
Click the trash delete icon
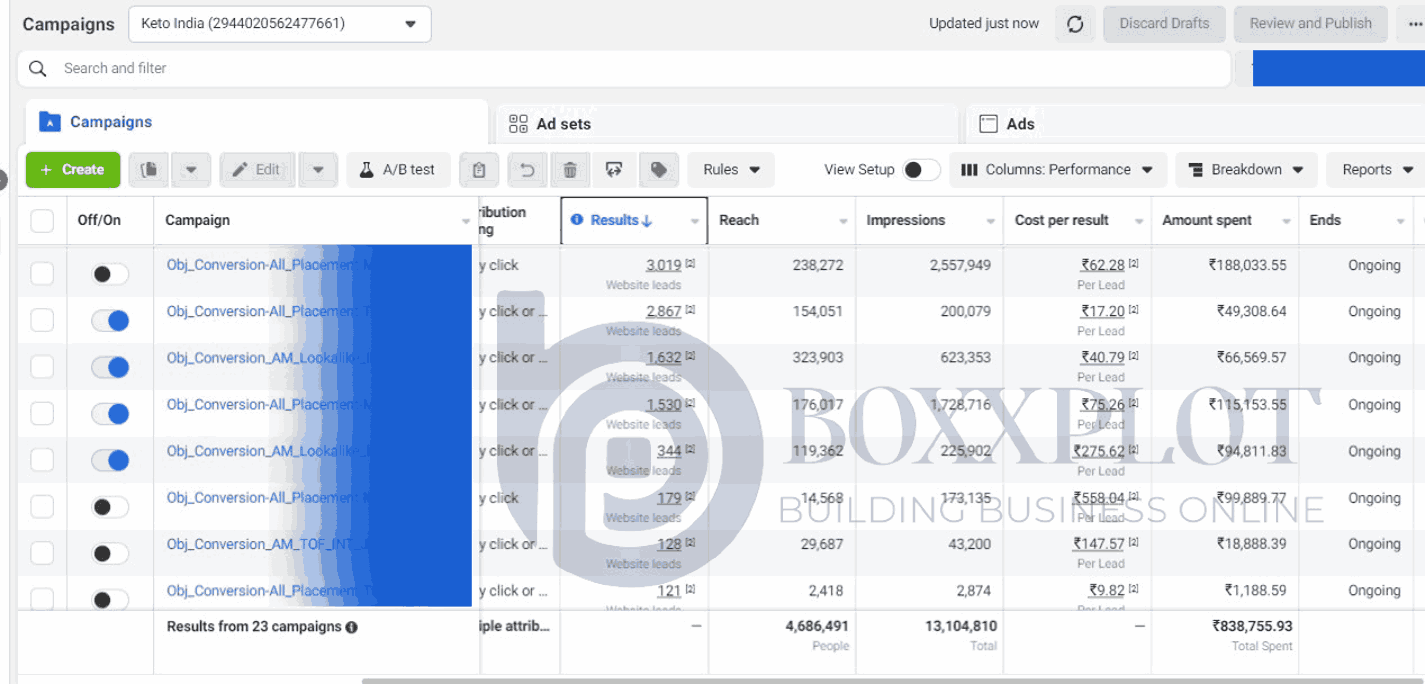pos(570,170)
